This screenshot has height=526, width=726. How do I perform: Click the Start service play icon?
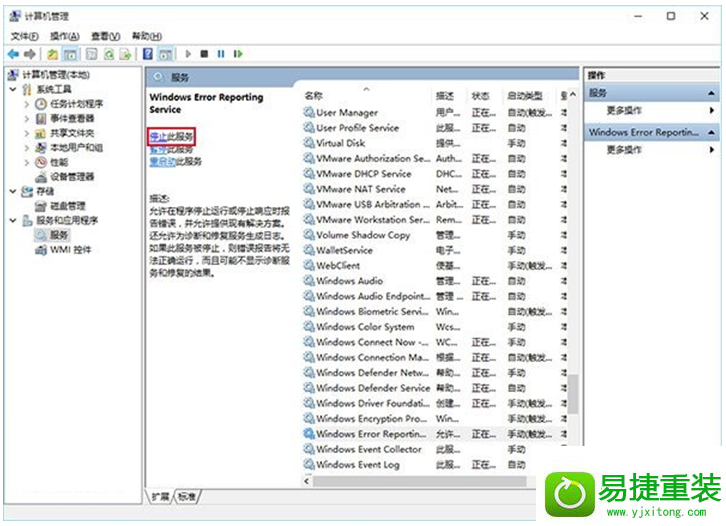click(x=188, y=54)
